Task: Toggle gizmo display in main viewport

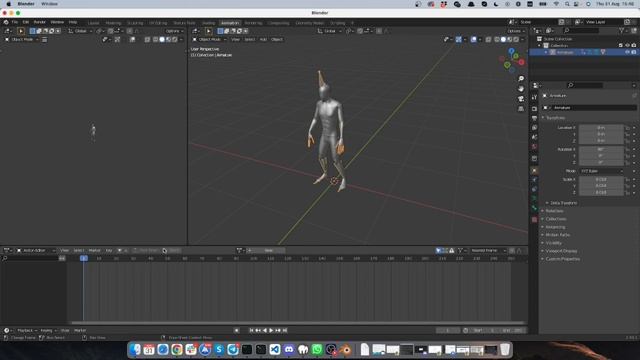Action: point(458,40)
